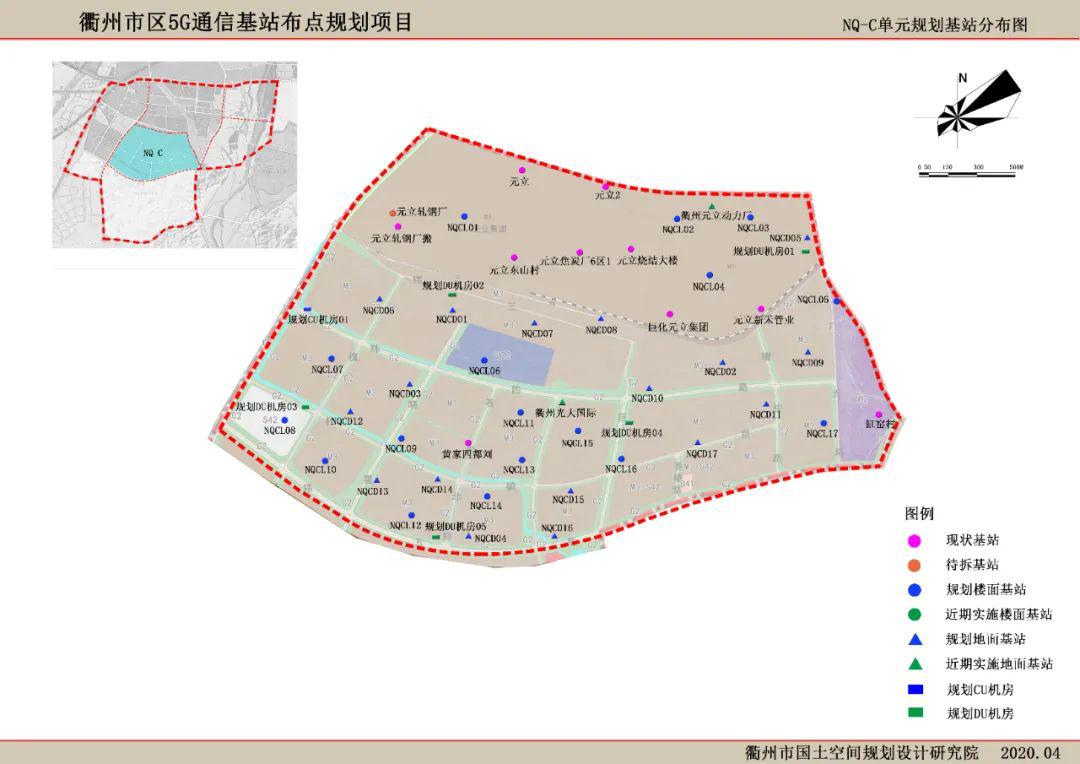The width and height of the screenshot is (1080, 764).
Task: Select the 元立新天管业 label
Action: coord(764,320)
